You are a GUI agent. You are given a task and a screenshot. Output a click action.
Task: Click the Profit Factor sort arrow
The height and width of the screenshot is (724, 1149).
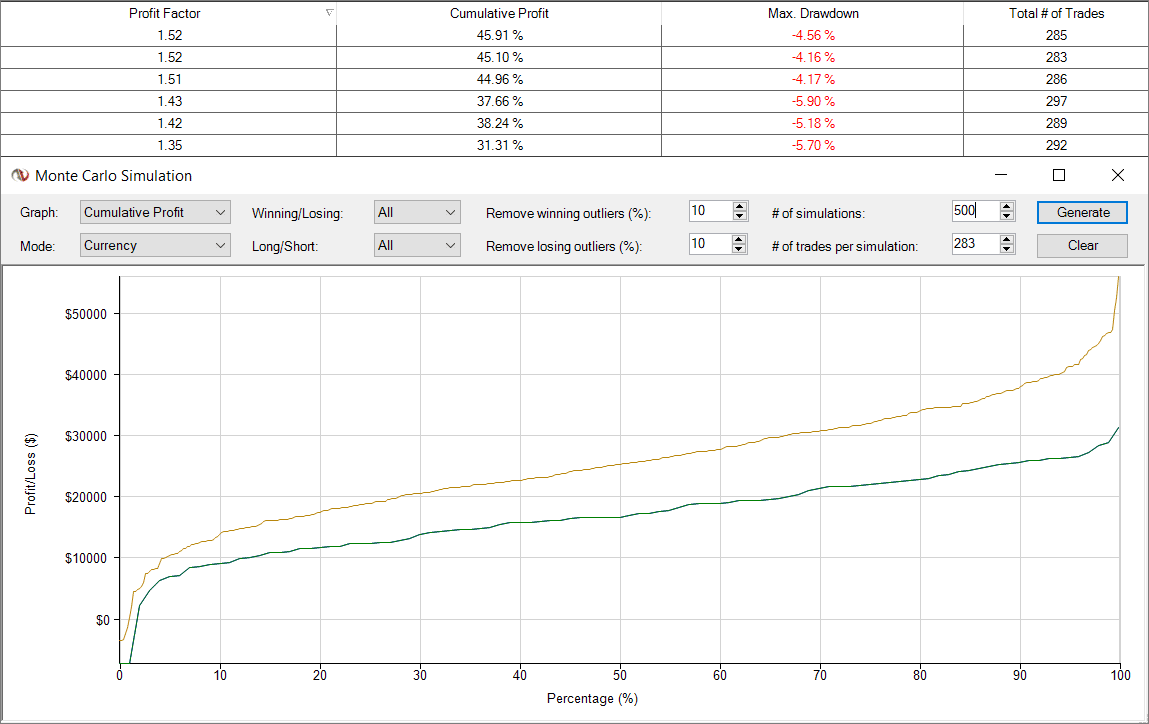[x=329, y=13]
